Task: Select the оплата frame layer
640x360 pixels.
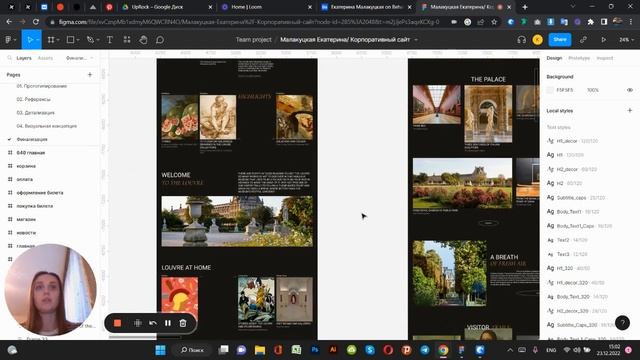Action: (24, 179)
